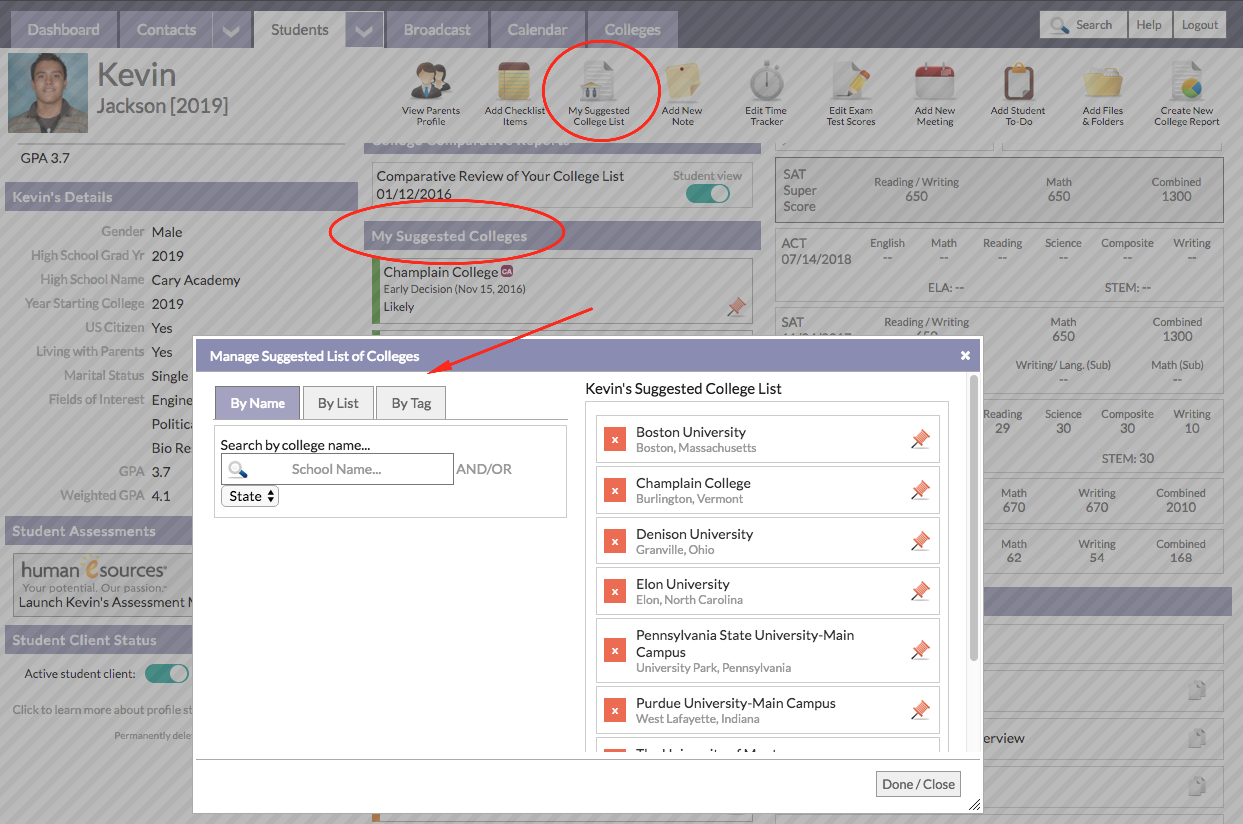1243x824 pixels.
Task: Open the Edit Time Tracker stopwatch
Action: (x=767, y=93)
